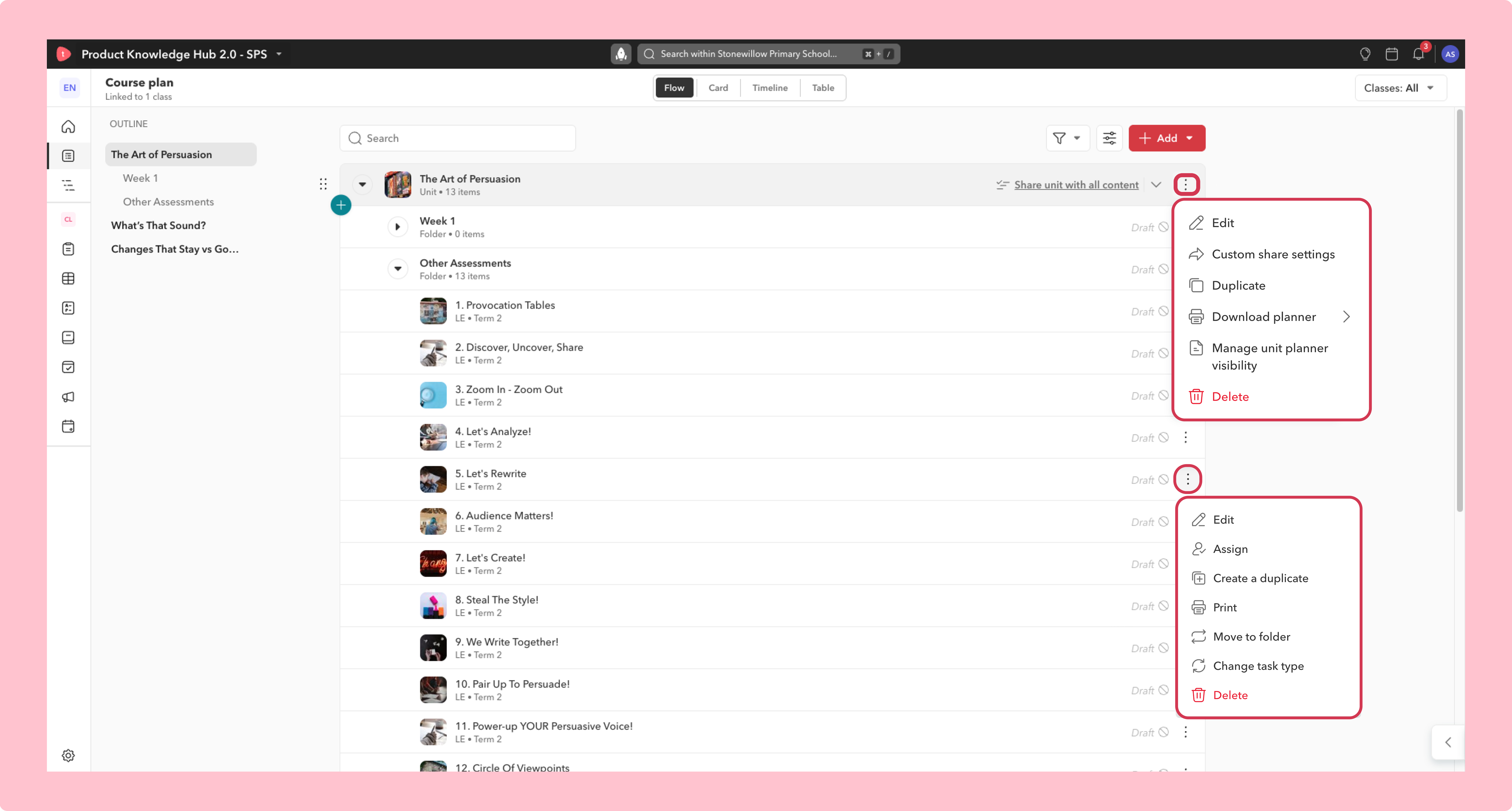Open three-dot menu for 4. Let's Analyze!
The image size is (1512, 811).
1186,438
